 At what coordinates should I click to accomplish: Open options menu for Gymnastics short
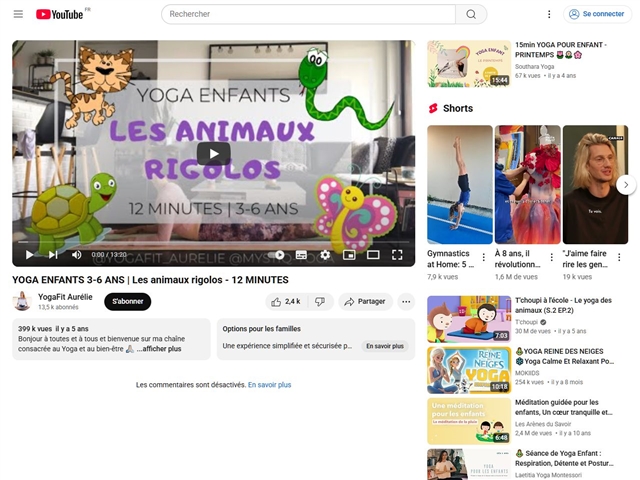(x=484, y=257)
